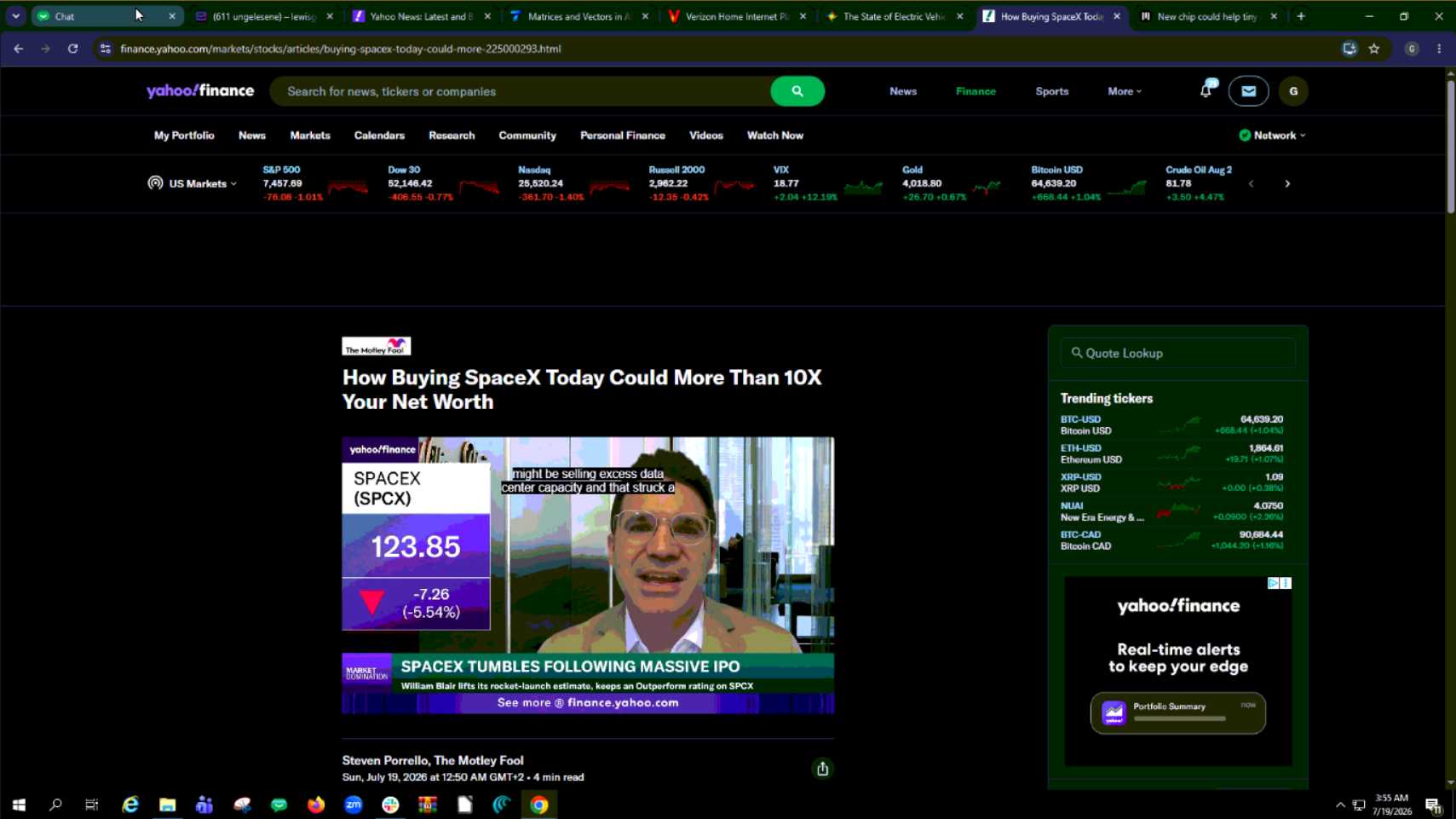
Task: Open File Explorer from the taskbar
Action: 167,805
